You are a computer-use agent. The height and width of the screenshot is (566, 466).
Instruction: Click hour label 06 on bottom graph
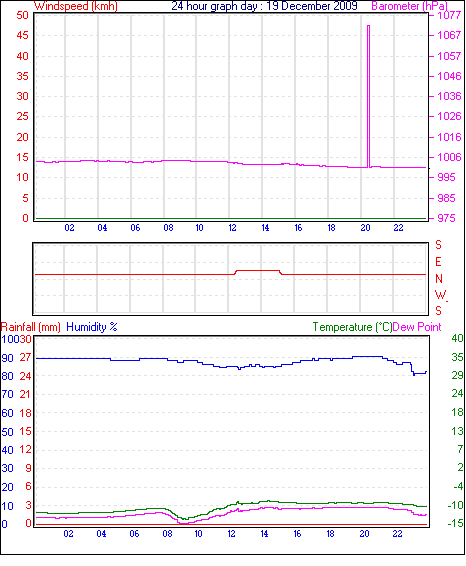tap(134, 534)
